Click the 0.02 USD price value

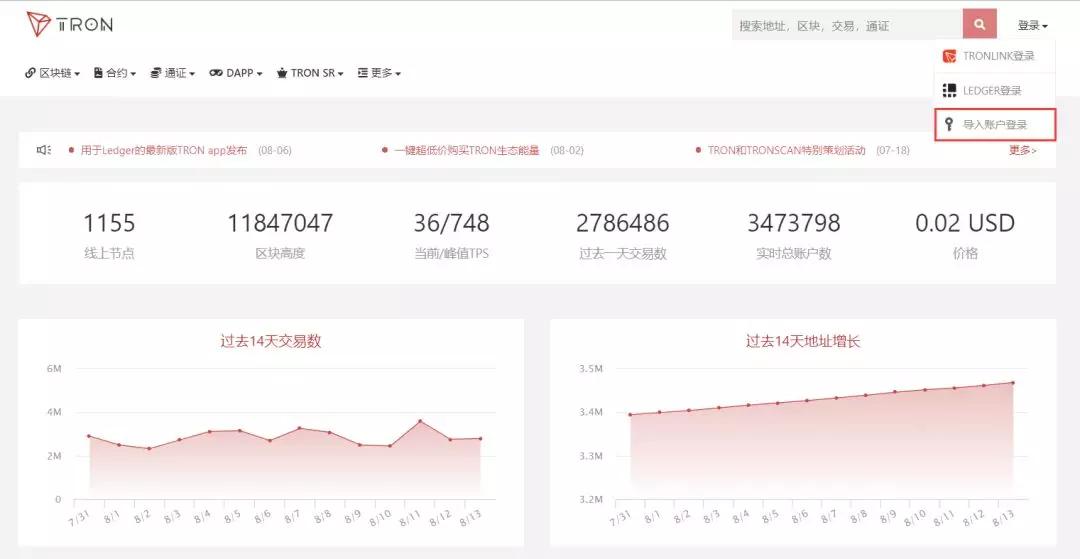click(x=965, y=223)
